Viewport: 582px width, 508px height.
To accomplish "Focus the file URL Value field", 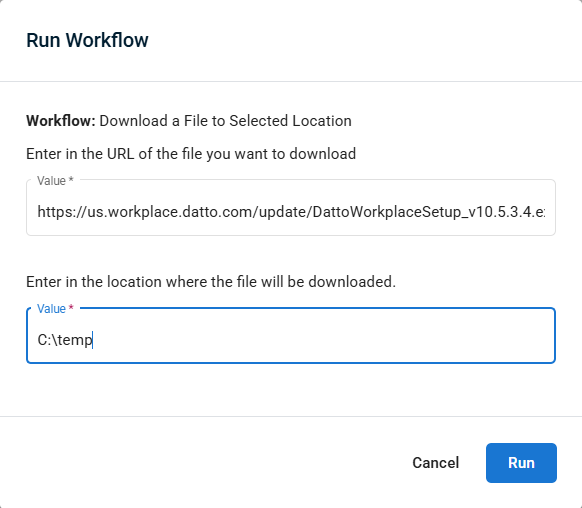I will 291,207.
